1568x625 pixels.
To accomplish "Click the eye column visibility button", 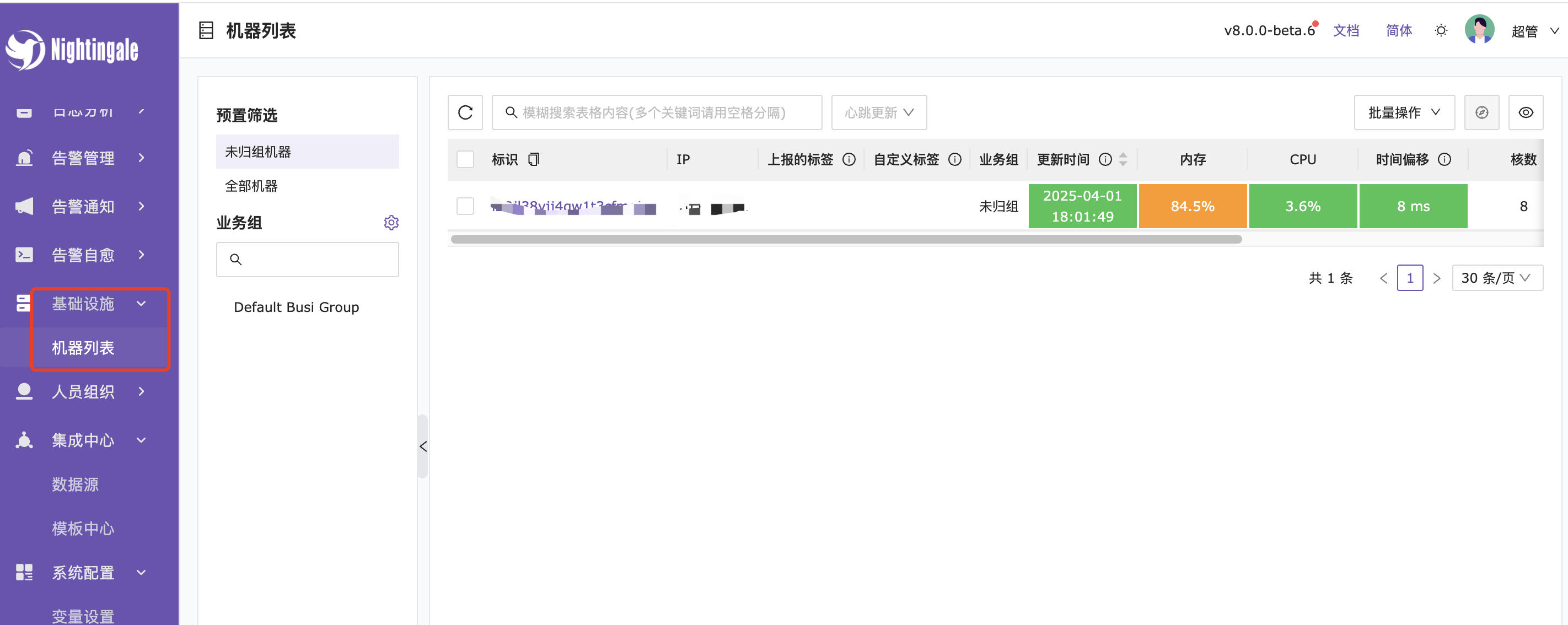I will point(1526,112).
